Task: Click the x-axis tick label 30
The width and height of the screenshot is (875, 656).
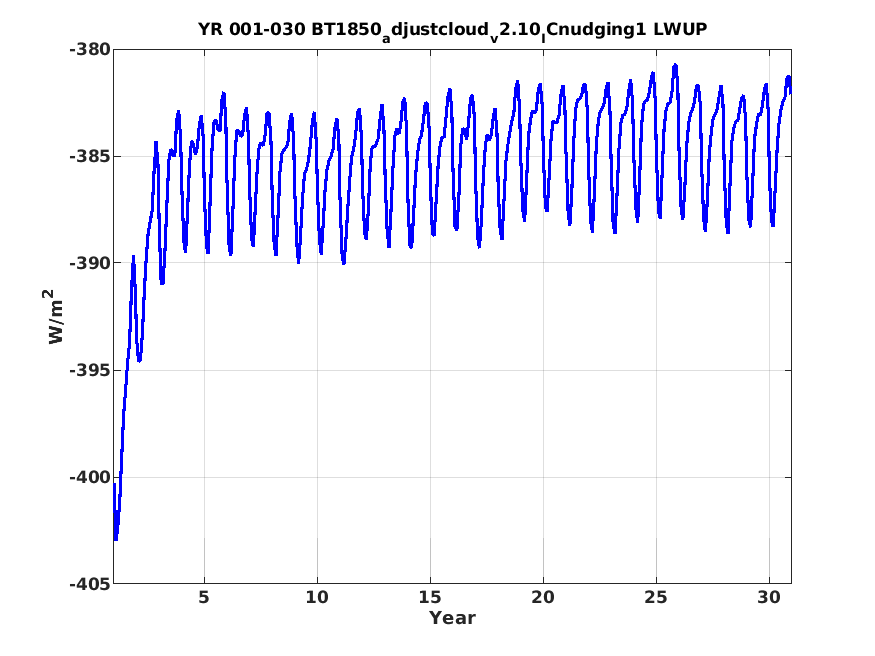Action: (x=769, y=597)
